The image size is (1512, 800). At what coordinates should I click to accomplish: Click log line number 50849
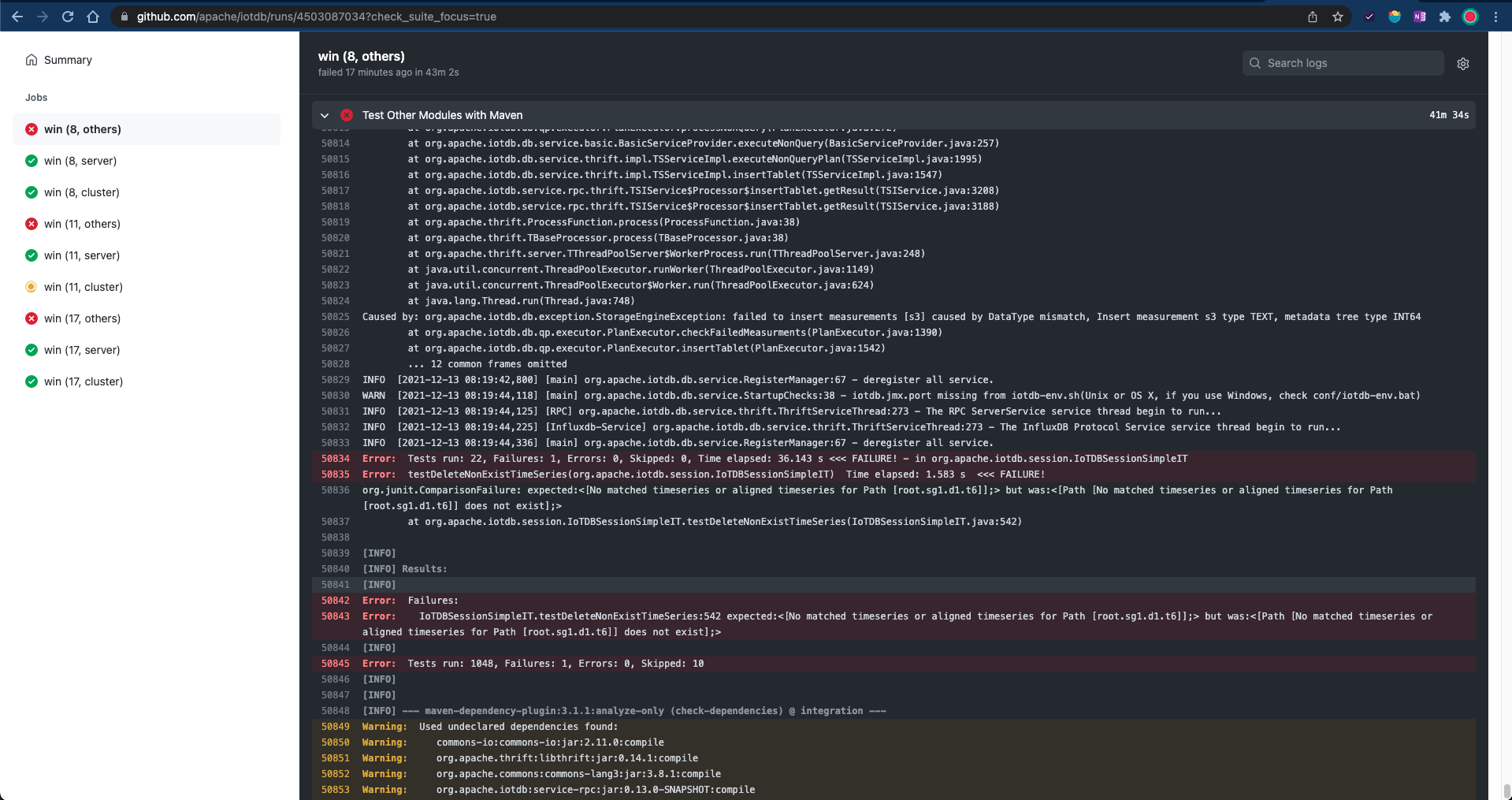pyautogui.click(x=335, y=727)
